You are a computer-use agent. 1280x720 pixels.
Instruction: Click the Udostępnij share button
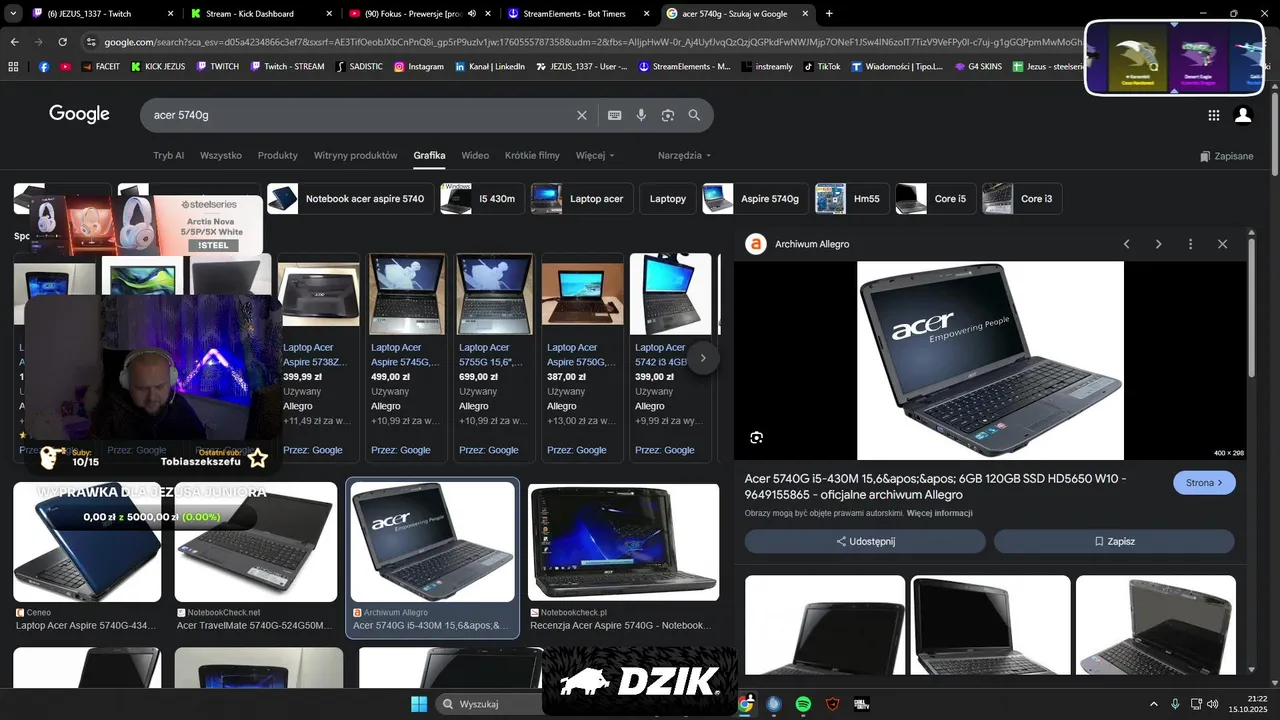coord(865,541)
